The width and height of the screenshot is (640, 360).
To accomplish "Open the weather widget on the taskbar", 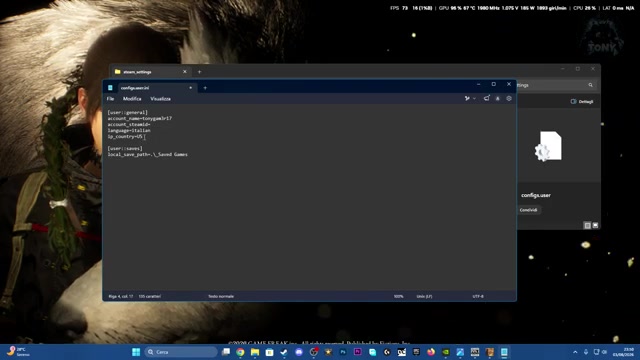I will click(x=18, y=352).
